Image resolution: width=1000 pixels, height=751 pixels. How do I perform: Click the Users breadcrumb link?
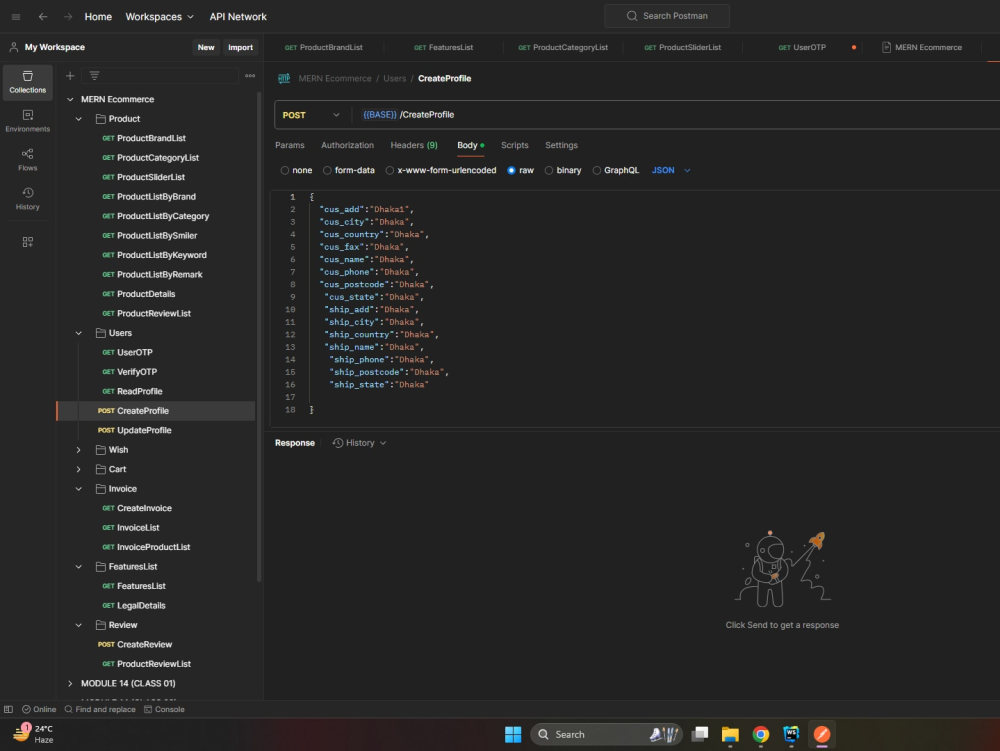394,78
